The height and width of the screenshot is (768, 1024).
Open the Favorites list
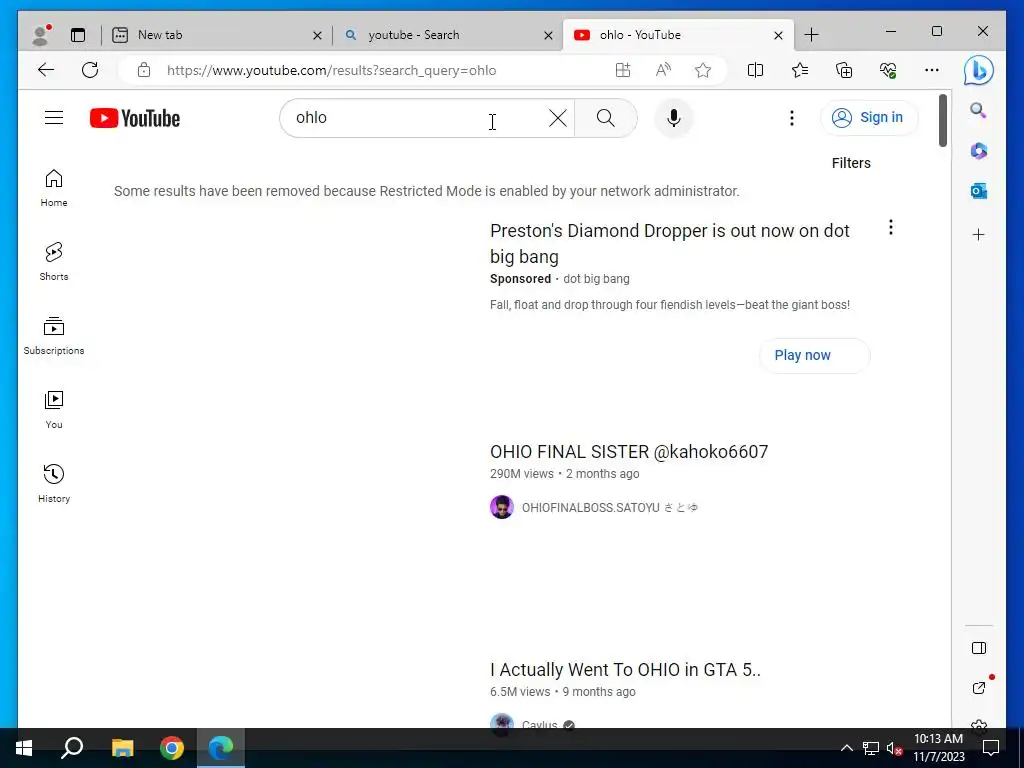(x=799, y=70)
